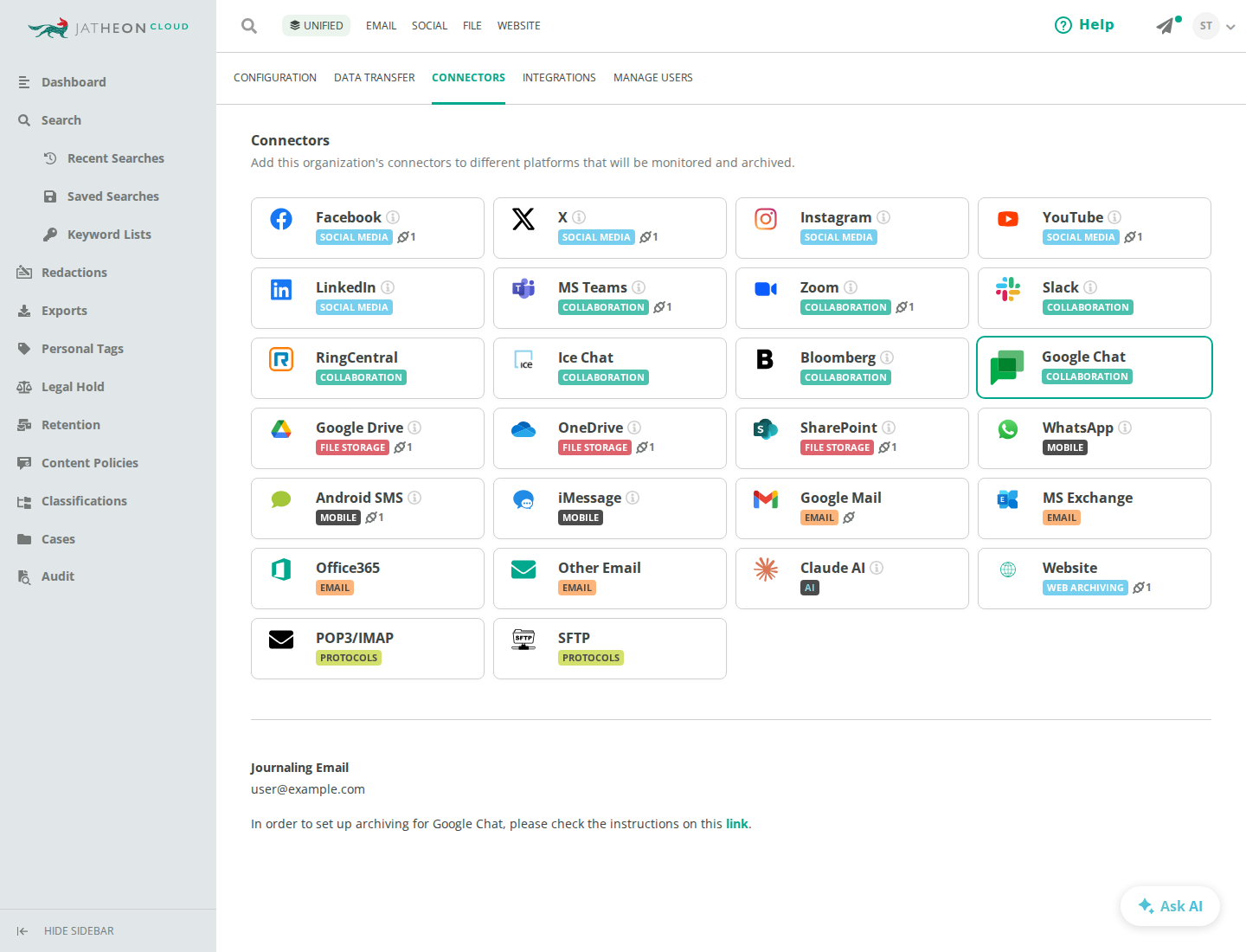
Task: Click the Jatheon Cloud logo
Action: pyautogui.click(x=108, y=28)
